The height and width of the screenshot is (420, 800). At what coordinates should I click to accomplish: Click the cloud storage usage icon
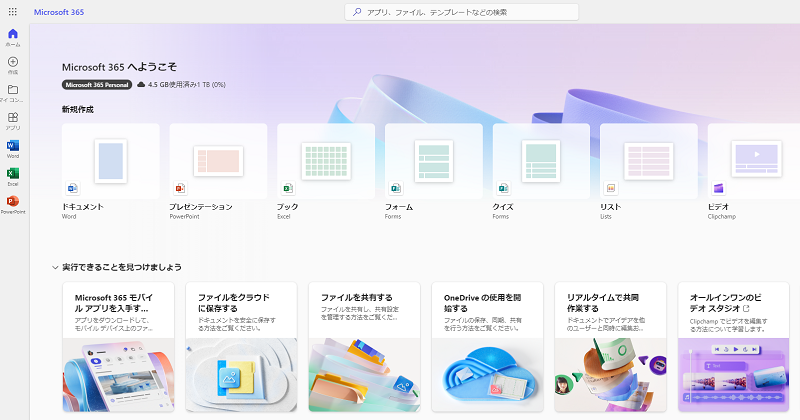(x=141, y=85)
